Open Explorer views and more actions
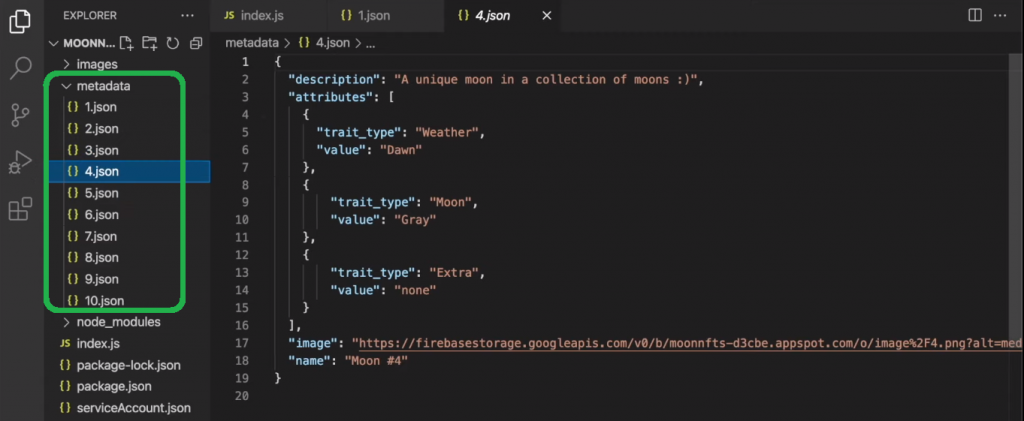 (187, 15)
